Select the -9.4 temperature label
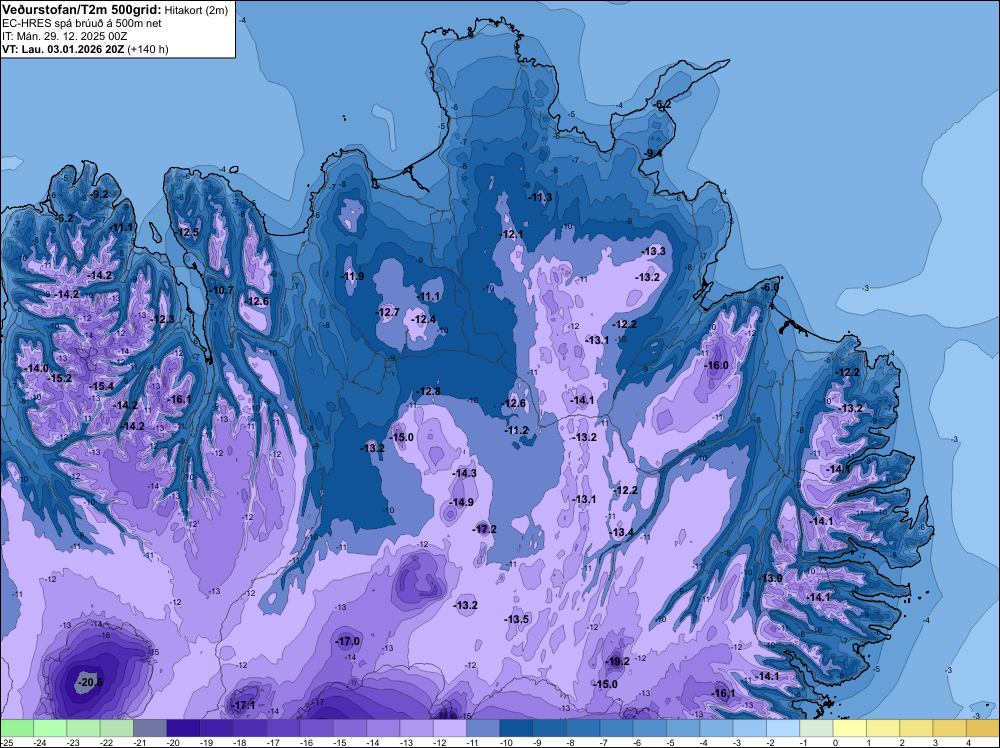The width and height of the screenshot is (1000, 748). (x=652, y=154)
